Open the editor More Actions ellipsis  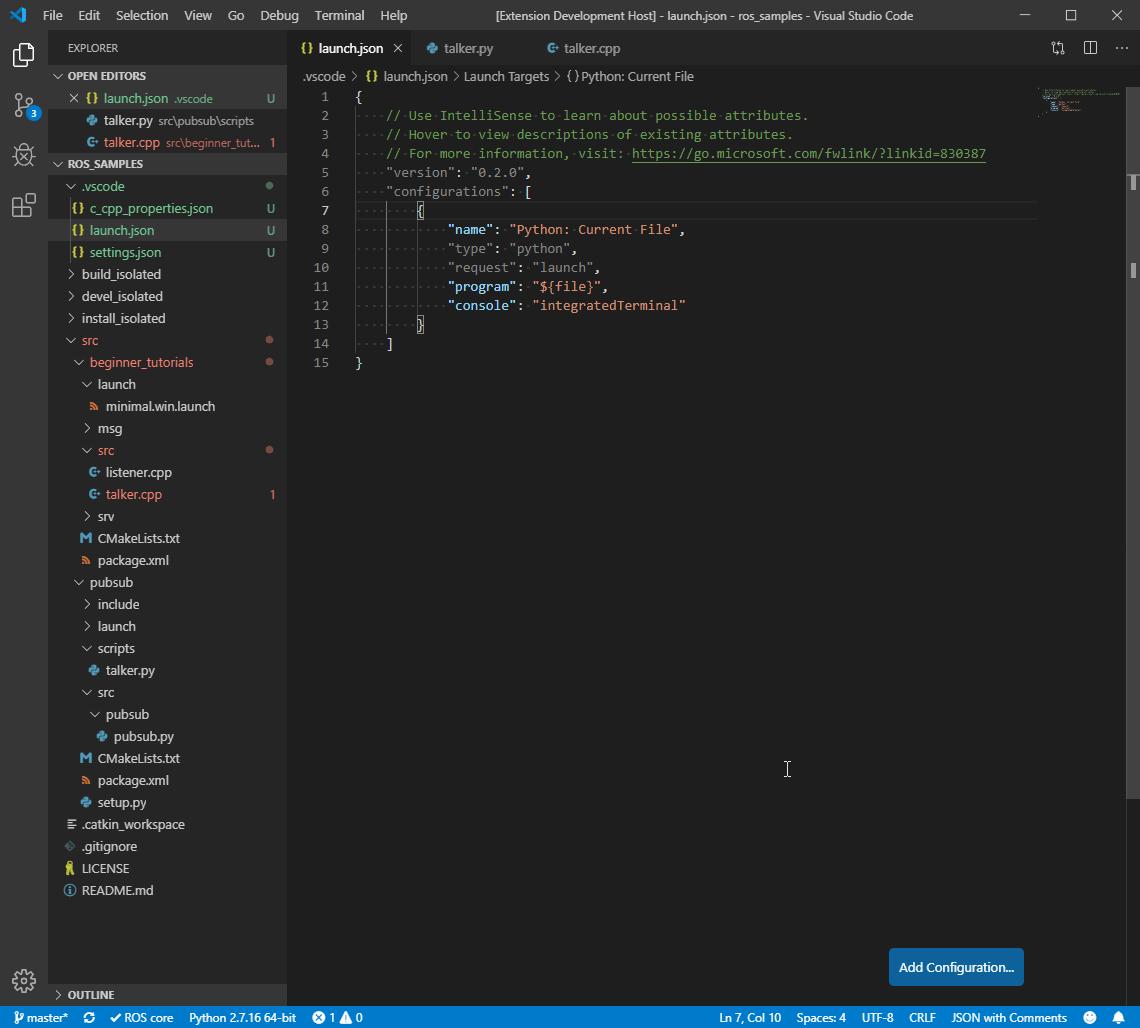coord(1121,48)
